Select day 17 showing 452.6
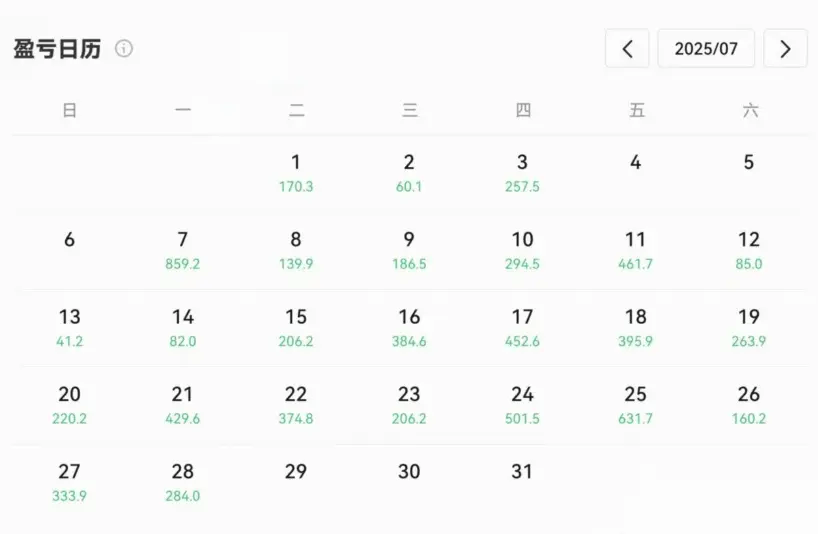Viewport: 818px width, 534px height. pos(522,327)
